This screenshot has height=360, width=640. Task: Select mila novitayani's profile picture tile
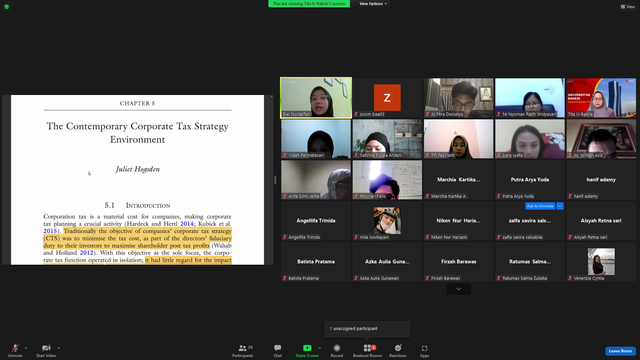tap(387, 221)
